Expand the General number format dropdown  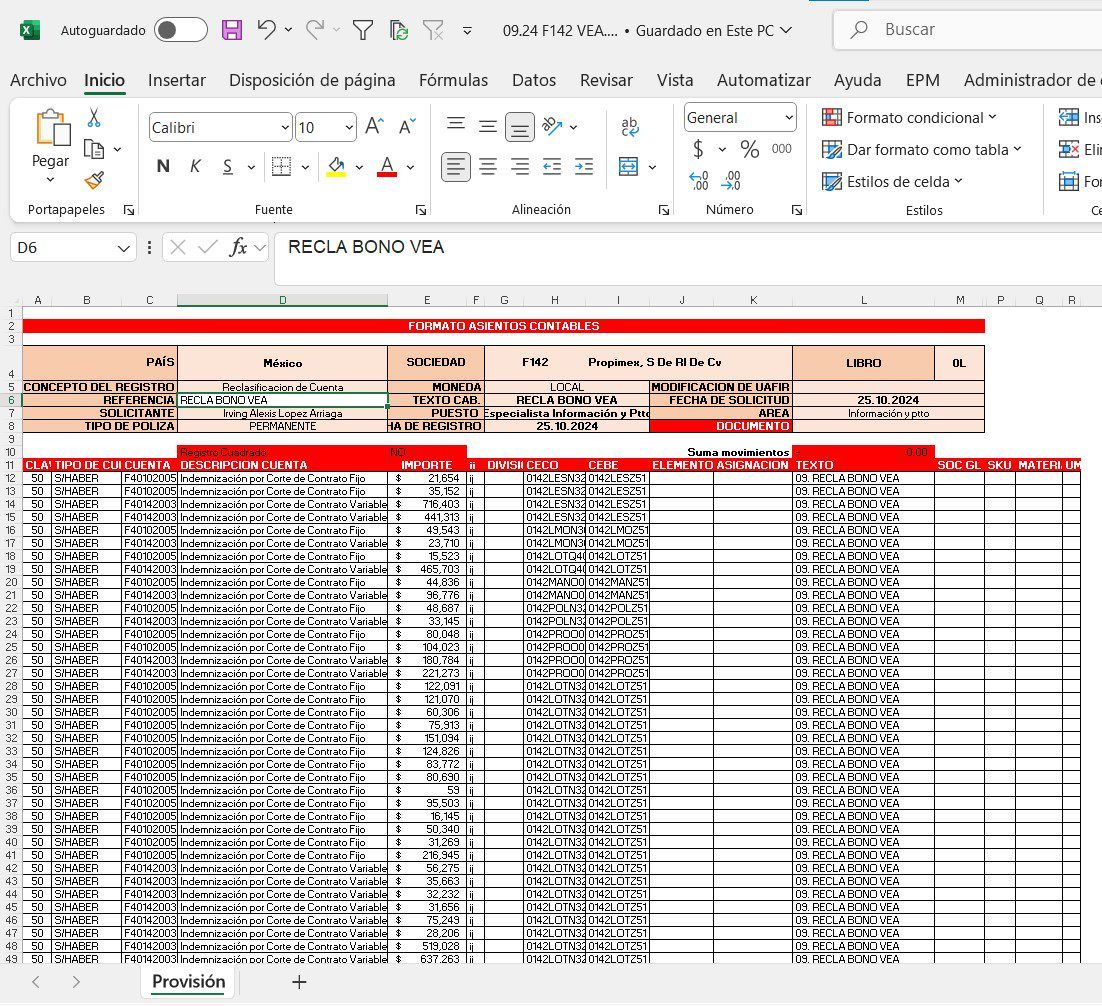tap(788, 118)
